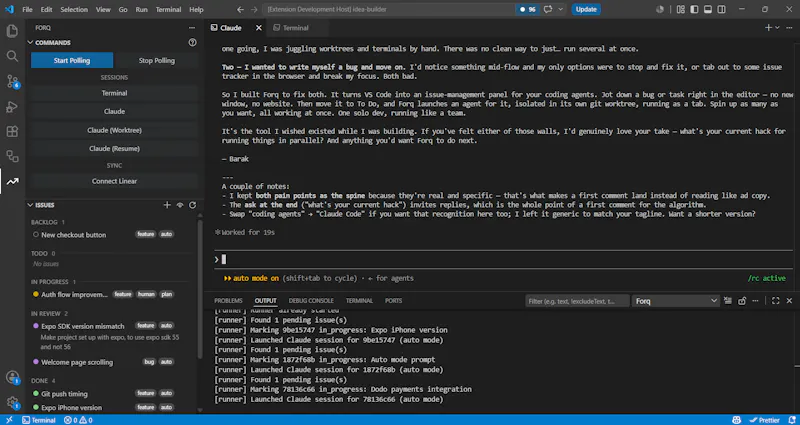Open the Explorer view in activity bar
800x425 pixels.
tap(12, 31)
